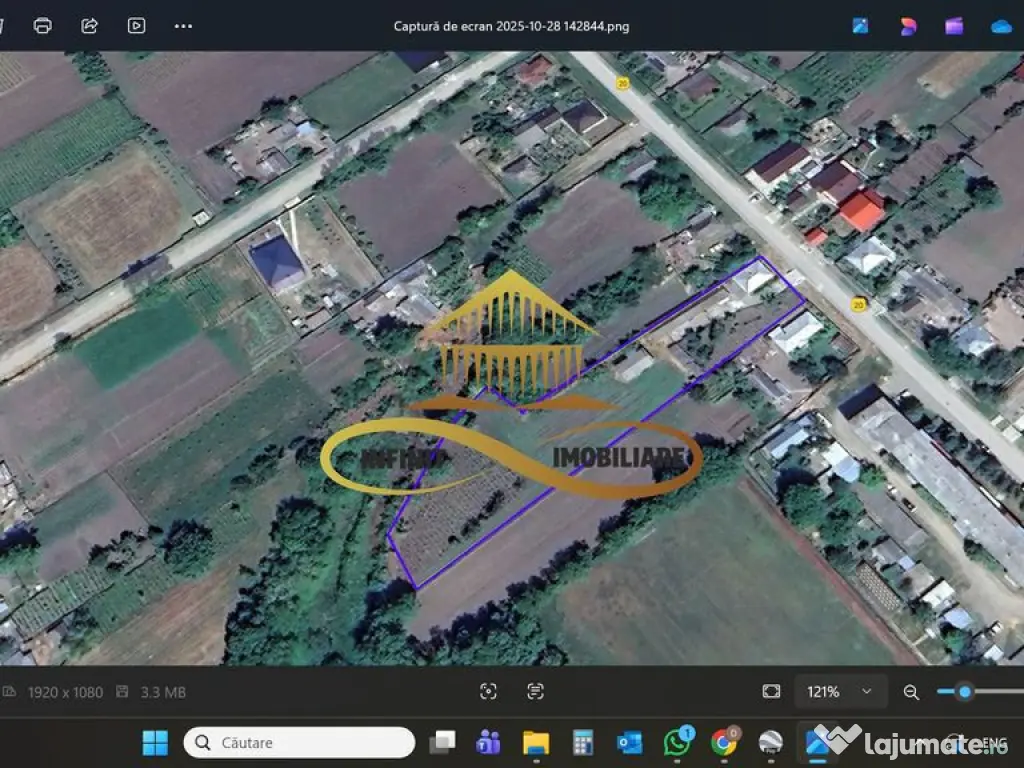The width and height of the screenshot is (1024, 768).
Task: Zoom out with the magnifier button
Action: pos(911,691)
